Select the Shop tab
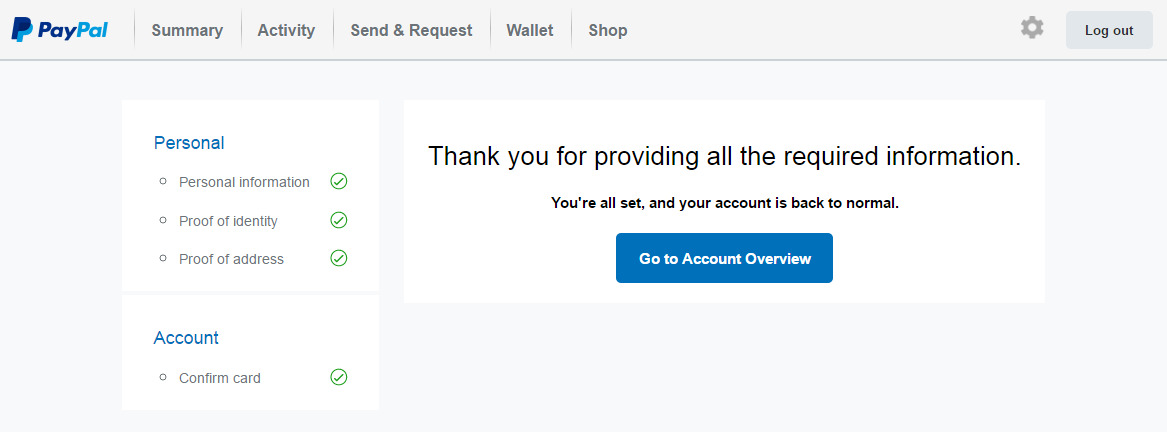Viewport: 1167px width, 432px height. click(607, 31)
